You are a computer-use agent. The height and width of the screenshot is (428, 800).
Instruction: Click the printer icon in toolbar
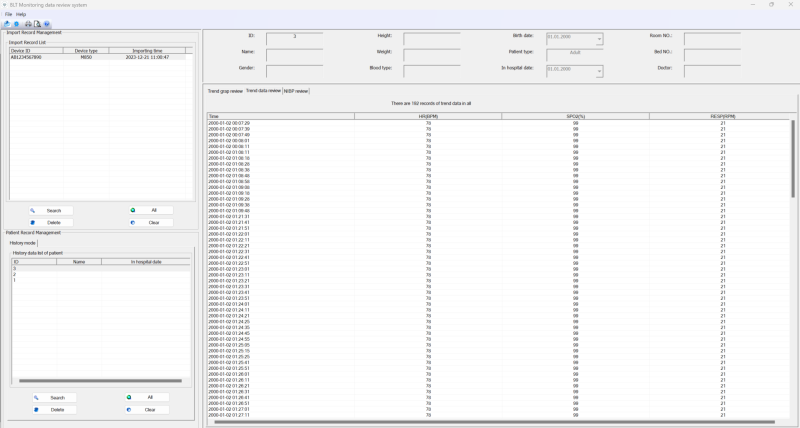(x=27, y=24)
